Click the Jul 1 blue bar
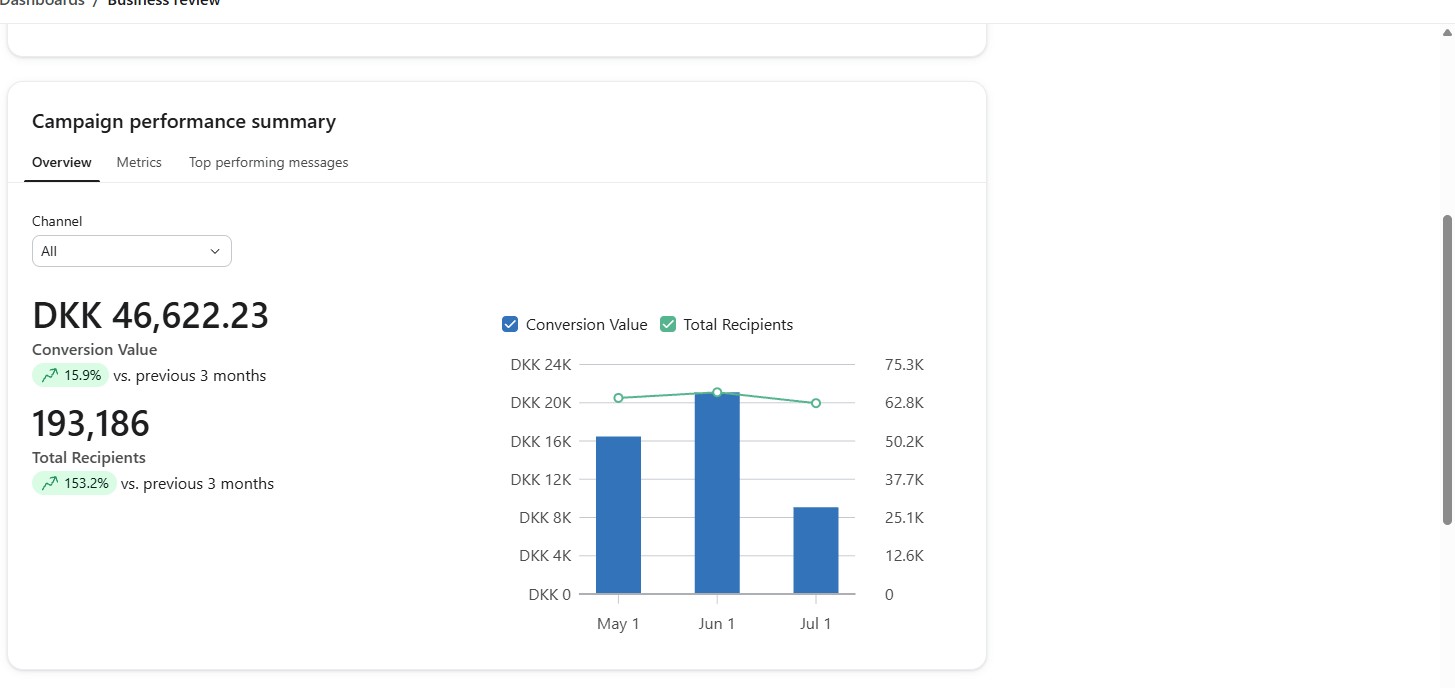The width and height of the screenshot is (1455, 688). 816,550
